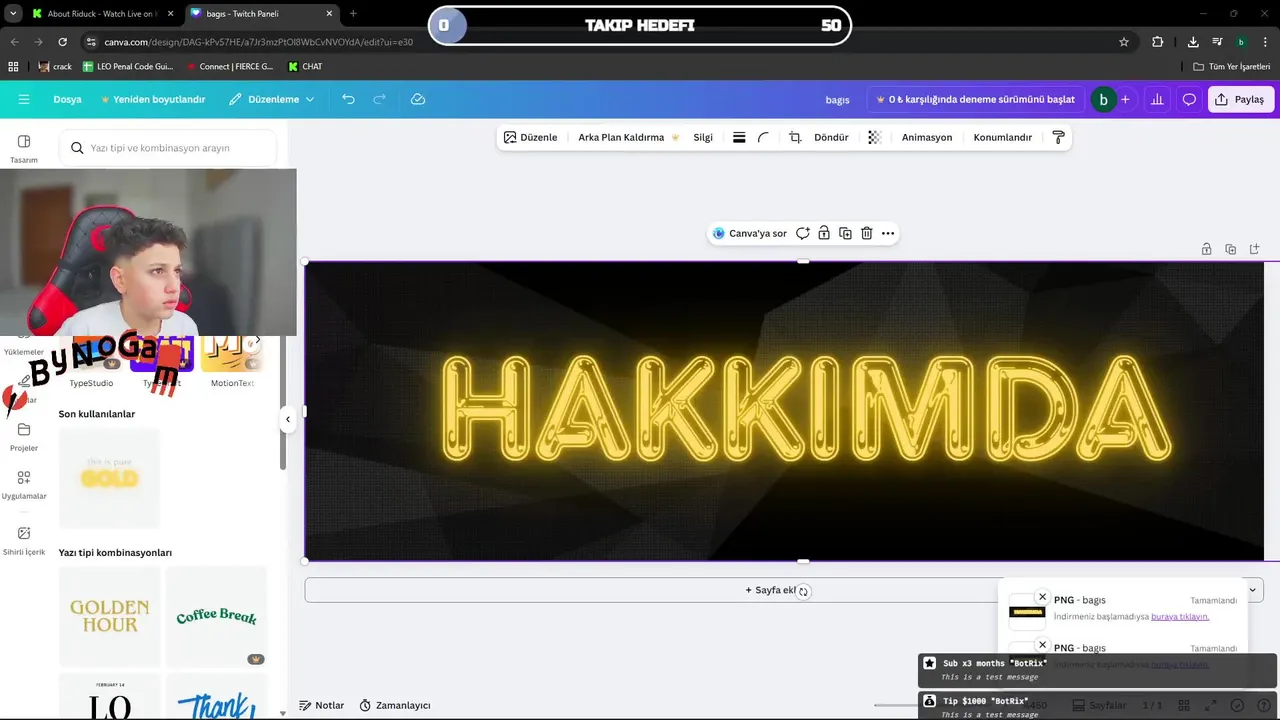Select the crop tool icon
Viewport: 1280px width, 720px height.
pyautogui.click(x=795, y=137)
